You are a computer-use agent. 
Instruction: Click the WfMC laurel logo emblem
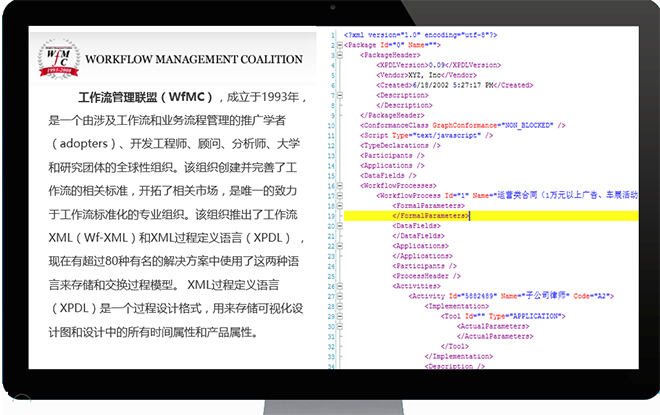[59, 59]
